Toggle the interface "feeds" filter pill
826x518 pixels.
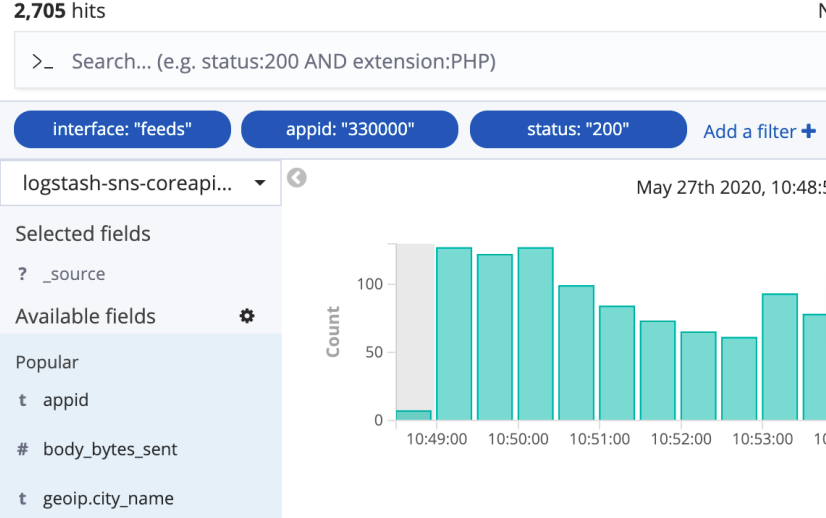click(x=122, y=129)
